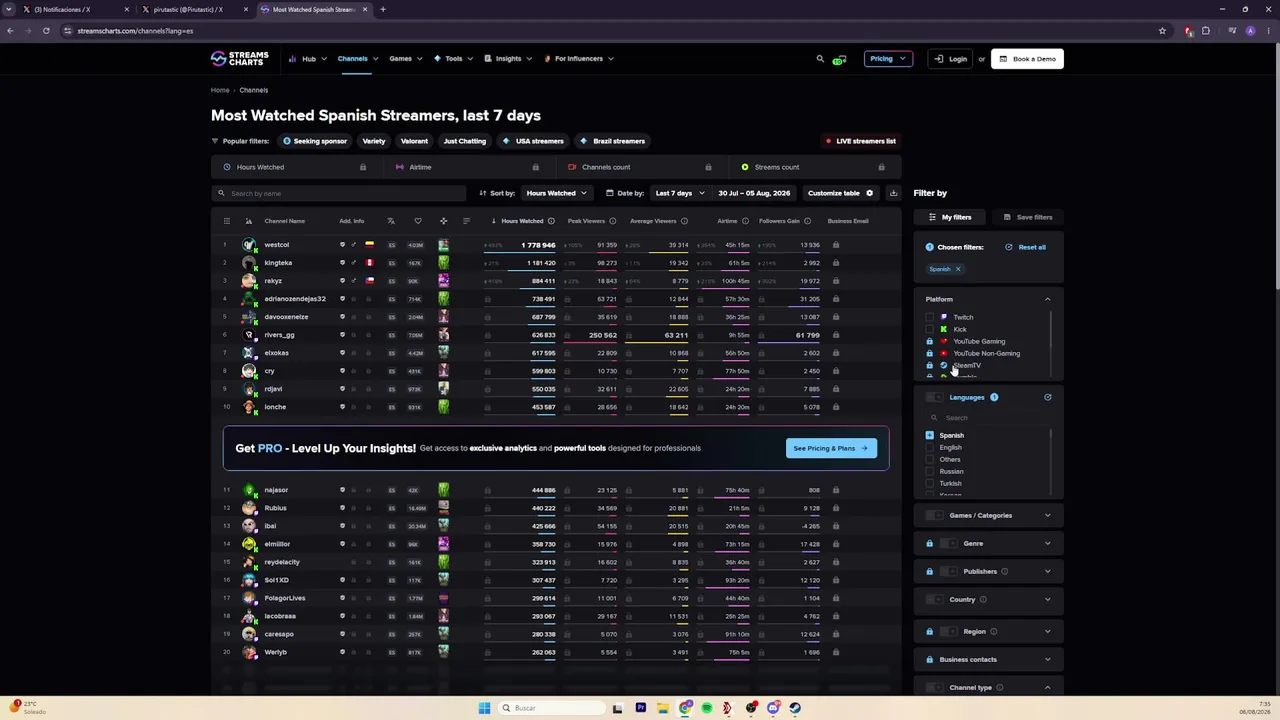Click the Login button
The image size is (1280, 720).
coord(950,59)
